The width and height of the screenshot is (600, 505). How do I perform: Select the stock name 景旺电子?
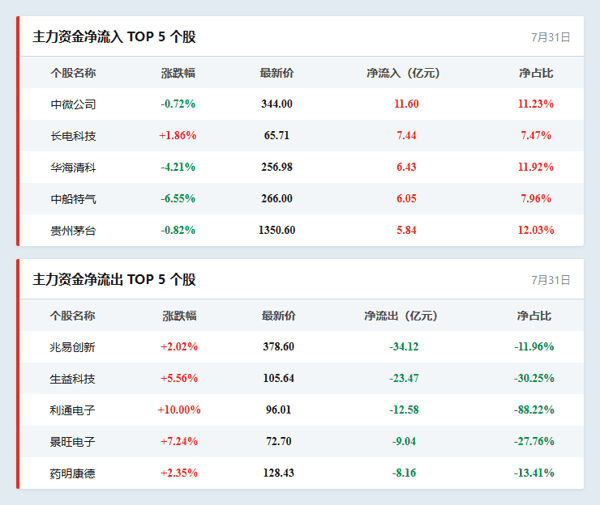[72, 442]
